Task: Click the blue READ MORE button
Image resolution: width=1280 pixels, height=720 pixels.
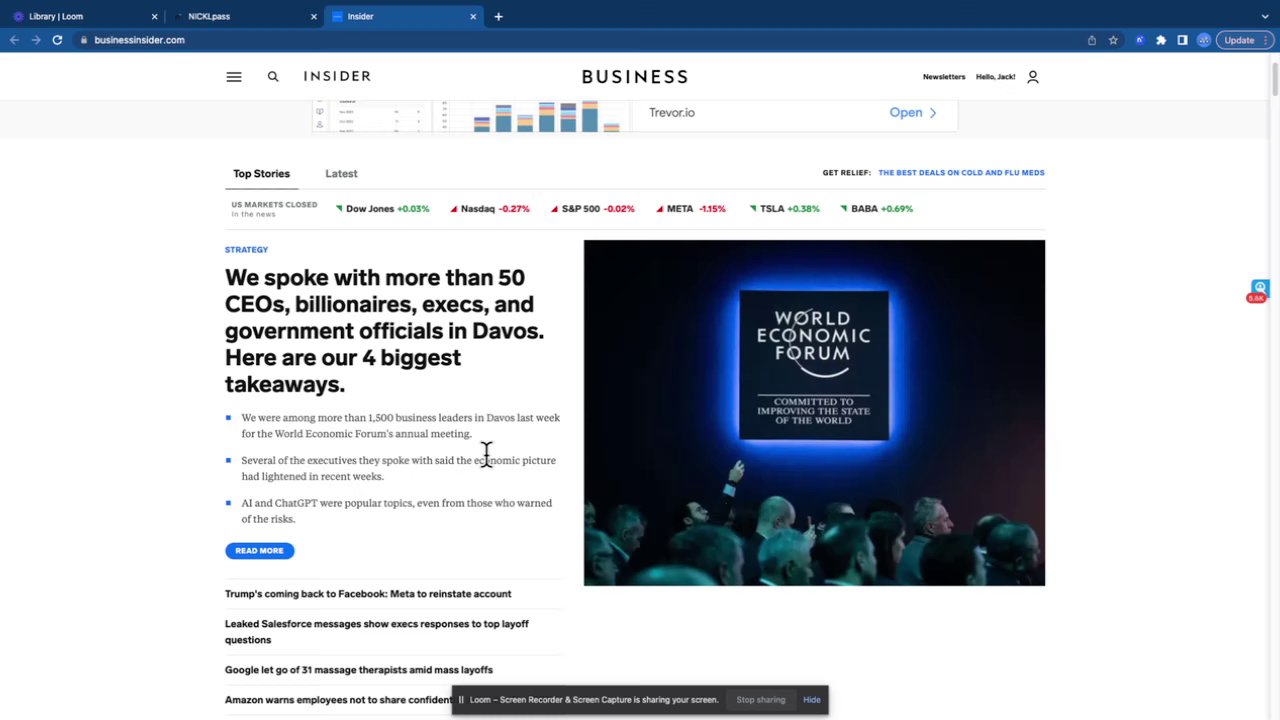Action: [259, 551]
